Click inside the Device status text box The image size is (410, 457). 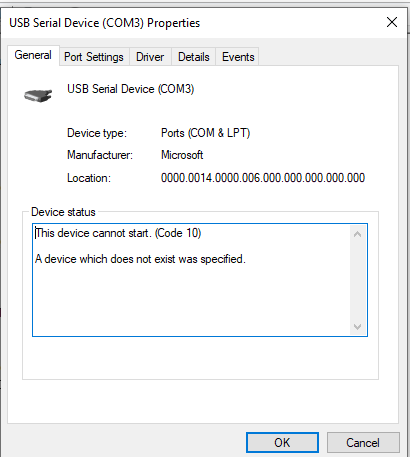tap(192, 280)
